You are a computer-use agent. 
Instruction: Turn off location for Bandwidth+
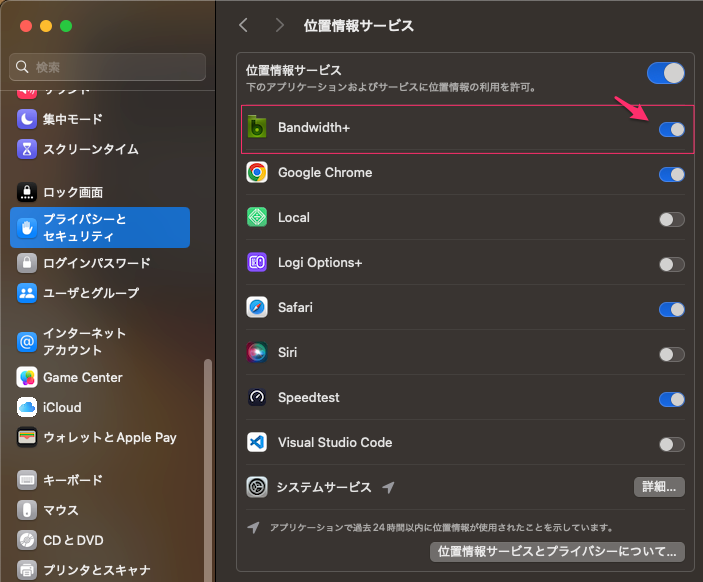coord(671,129)
